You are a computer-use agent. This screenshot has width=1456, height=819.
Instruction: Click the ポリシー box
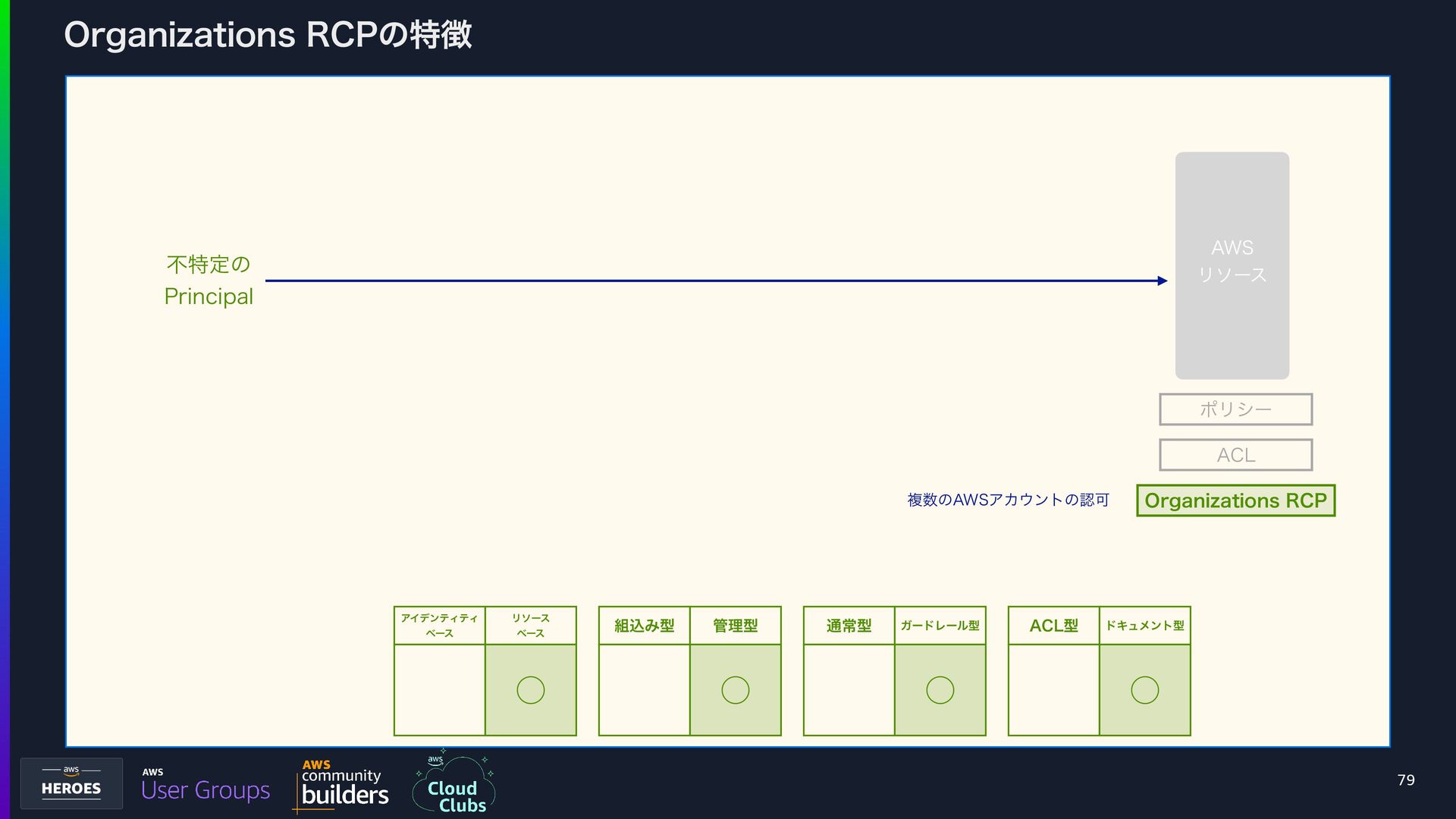[x=1236, y=409]
